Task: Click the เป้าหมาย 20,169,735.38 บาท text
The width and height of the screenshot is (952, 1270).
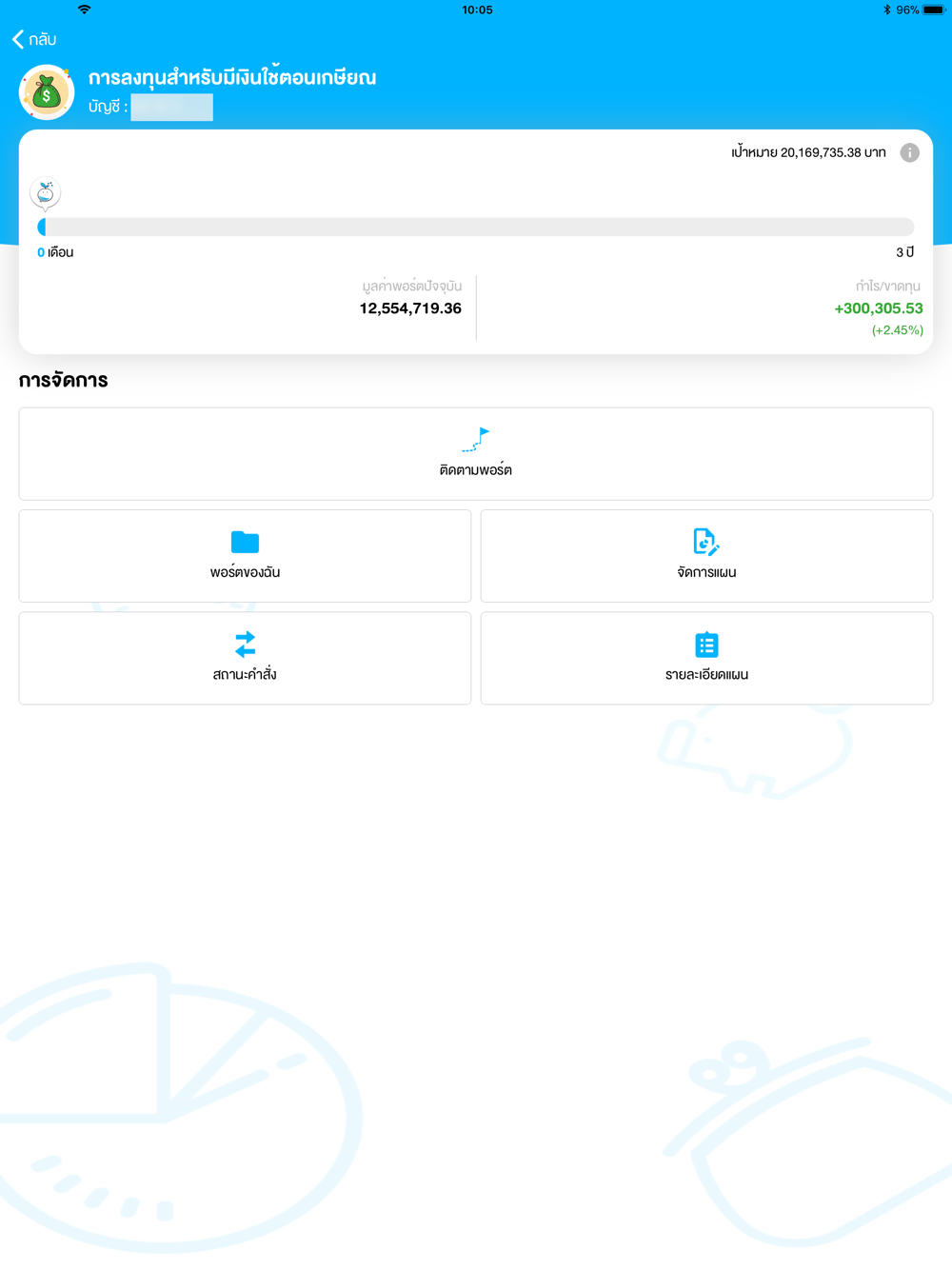Action: click(809, 152)
